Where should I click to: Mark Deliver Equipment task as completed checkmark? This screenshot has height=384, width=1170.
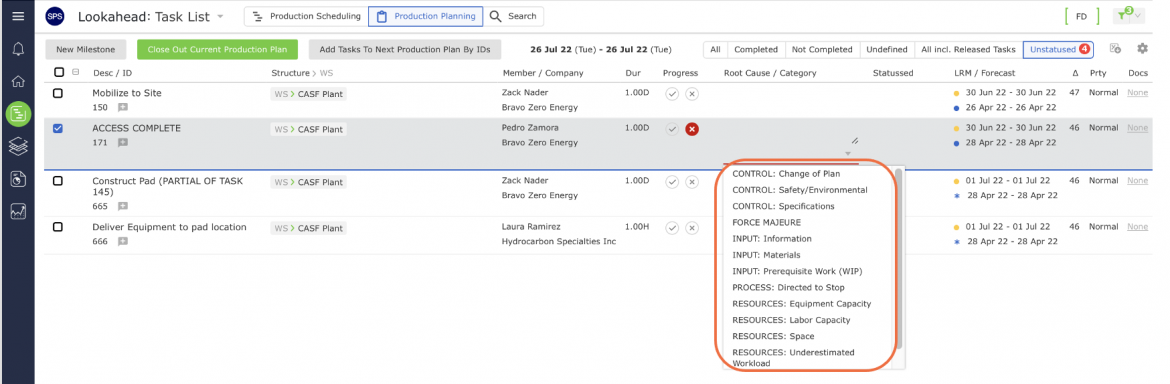pyautogui.click(x=672, y=227)
